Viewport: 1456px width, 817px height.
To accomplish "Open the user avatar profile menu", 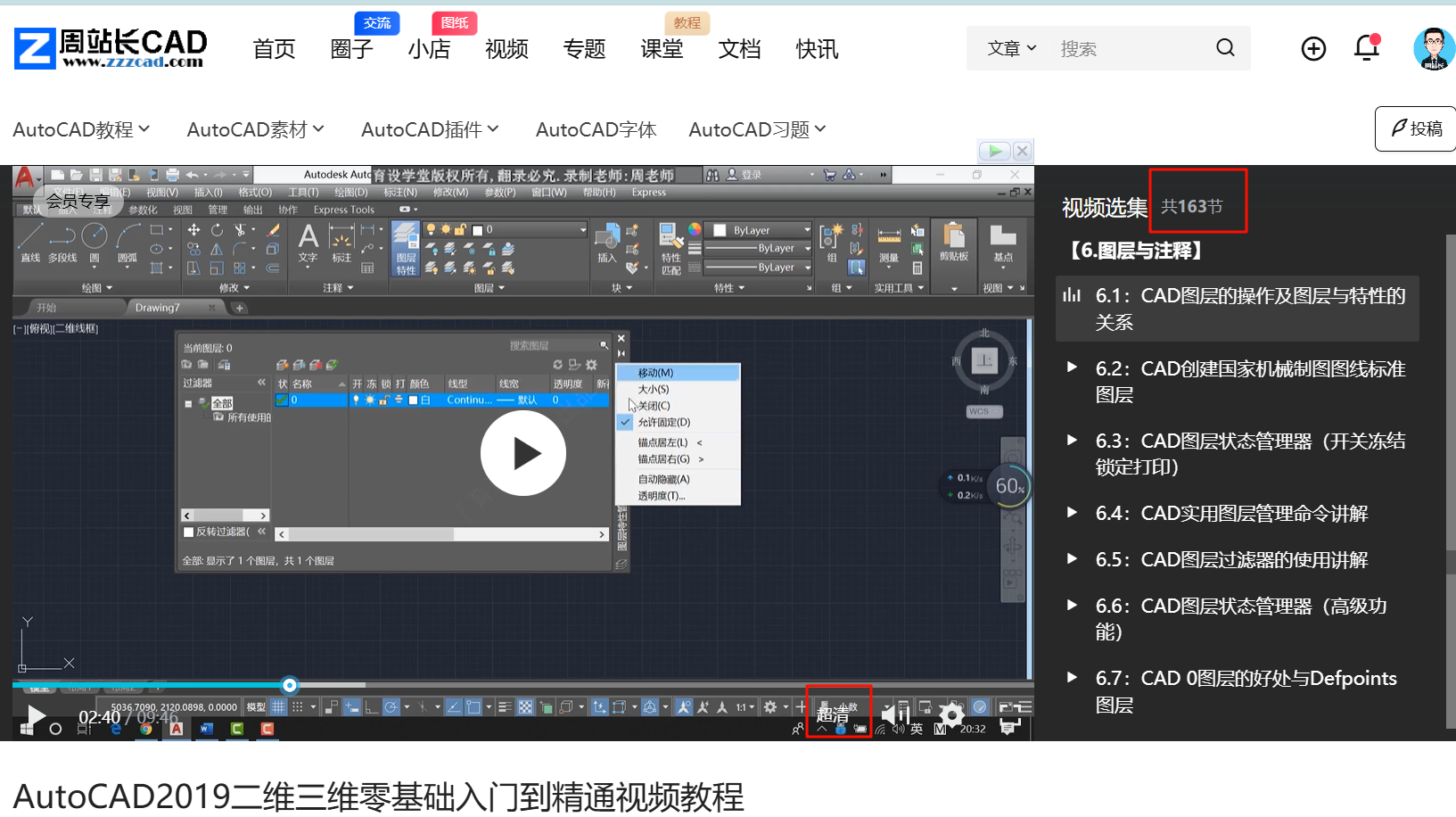I will (x=1434, y=48).
